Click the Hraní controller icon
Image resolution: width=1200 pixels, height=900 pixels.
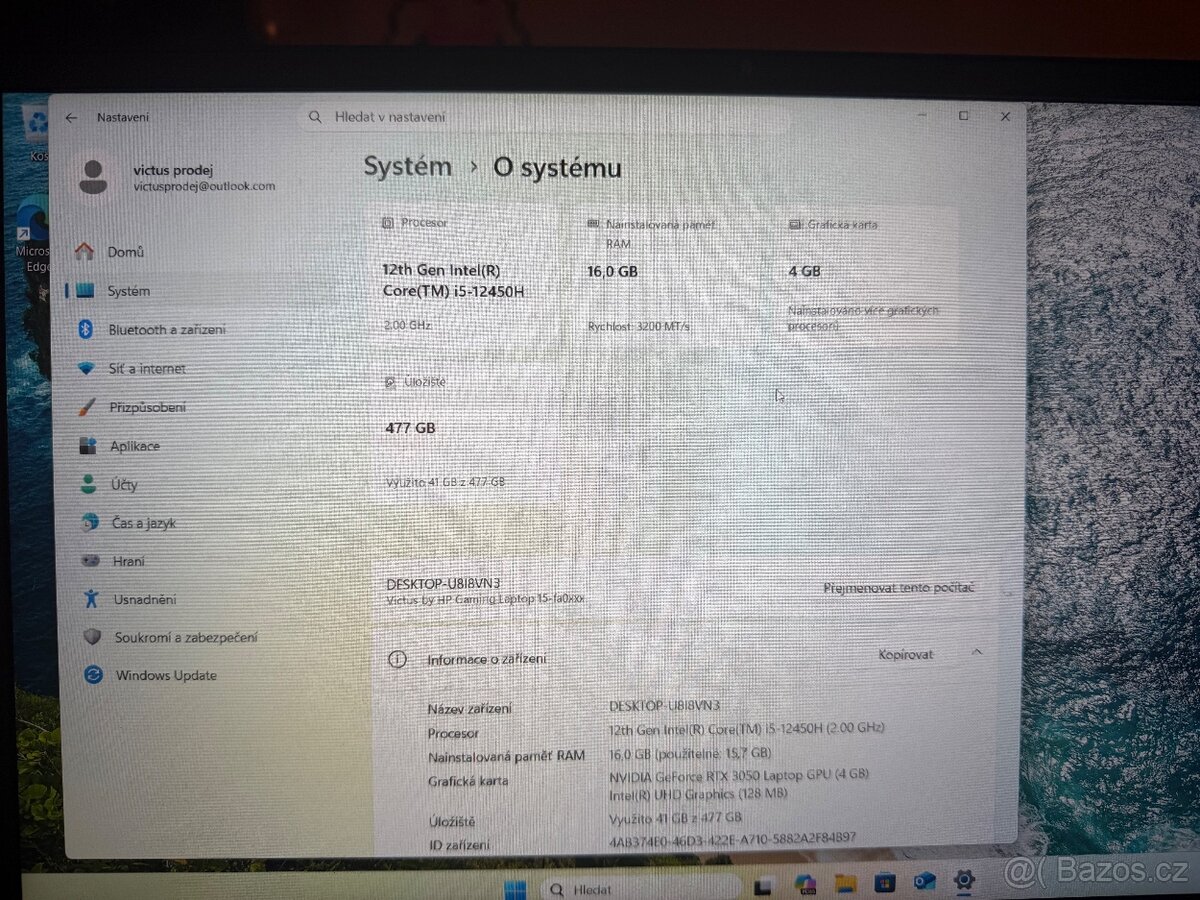coord(90,561)
